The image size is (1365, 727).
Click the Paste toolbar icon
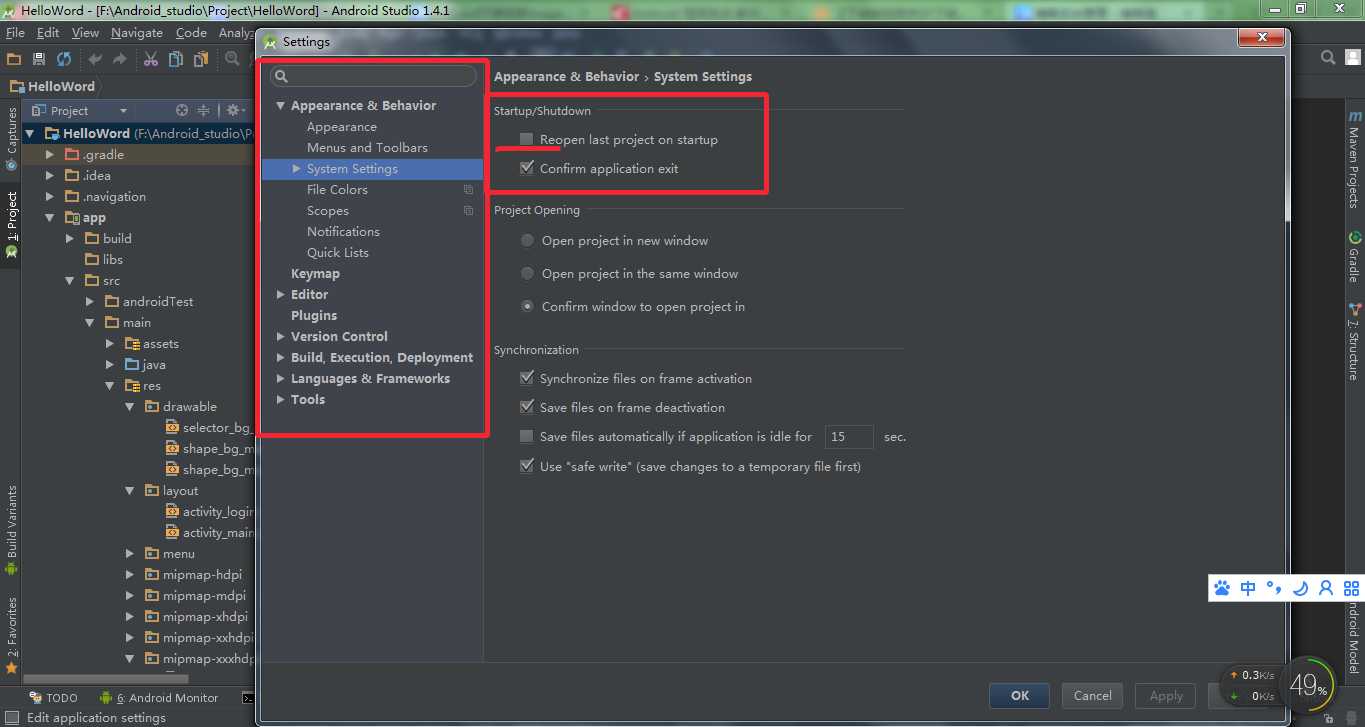click(201, 59)
